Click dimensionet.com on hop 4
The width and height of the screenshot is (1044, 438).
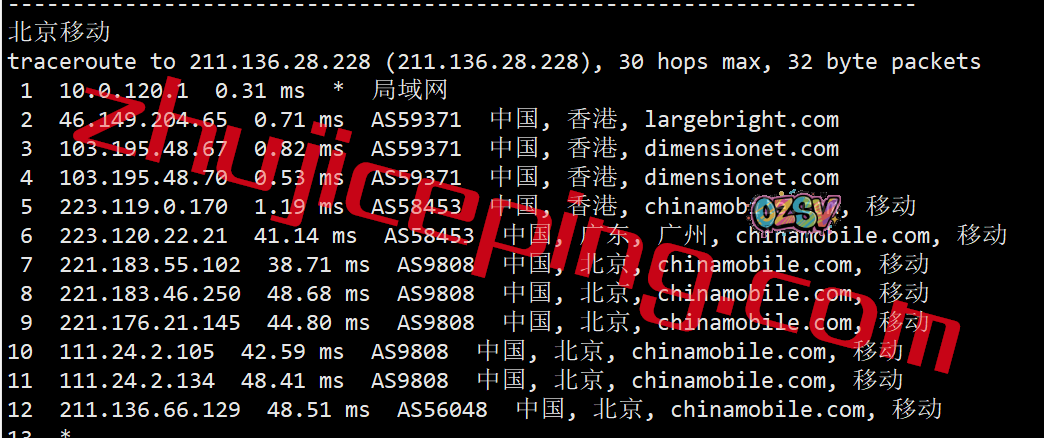point(741,178)
